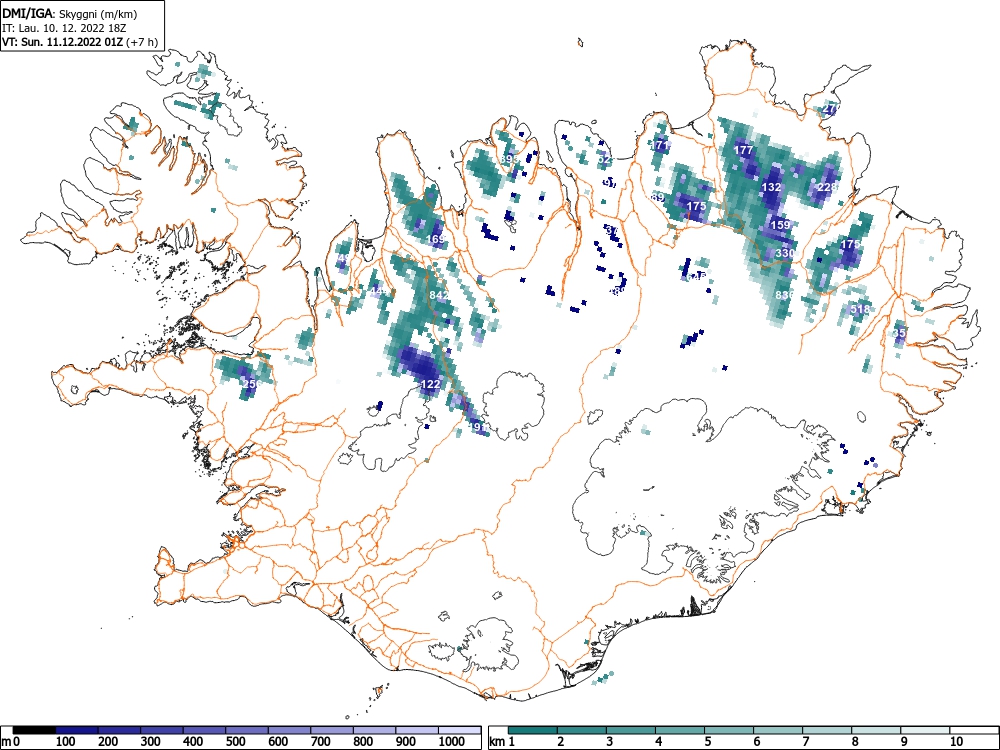This screenshot has width=1000, height=750.
Task: Click the swatch above the 1000 label
Action: [x=459, y=730]
